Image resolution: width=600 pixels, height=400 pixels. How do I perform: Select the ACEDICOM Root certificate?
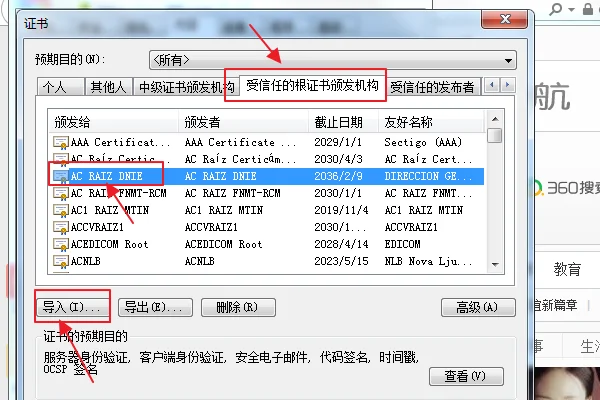[266, 244]
